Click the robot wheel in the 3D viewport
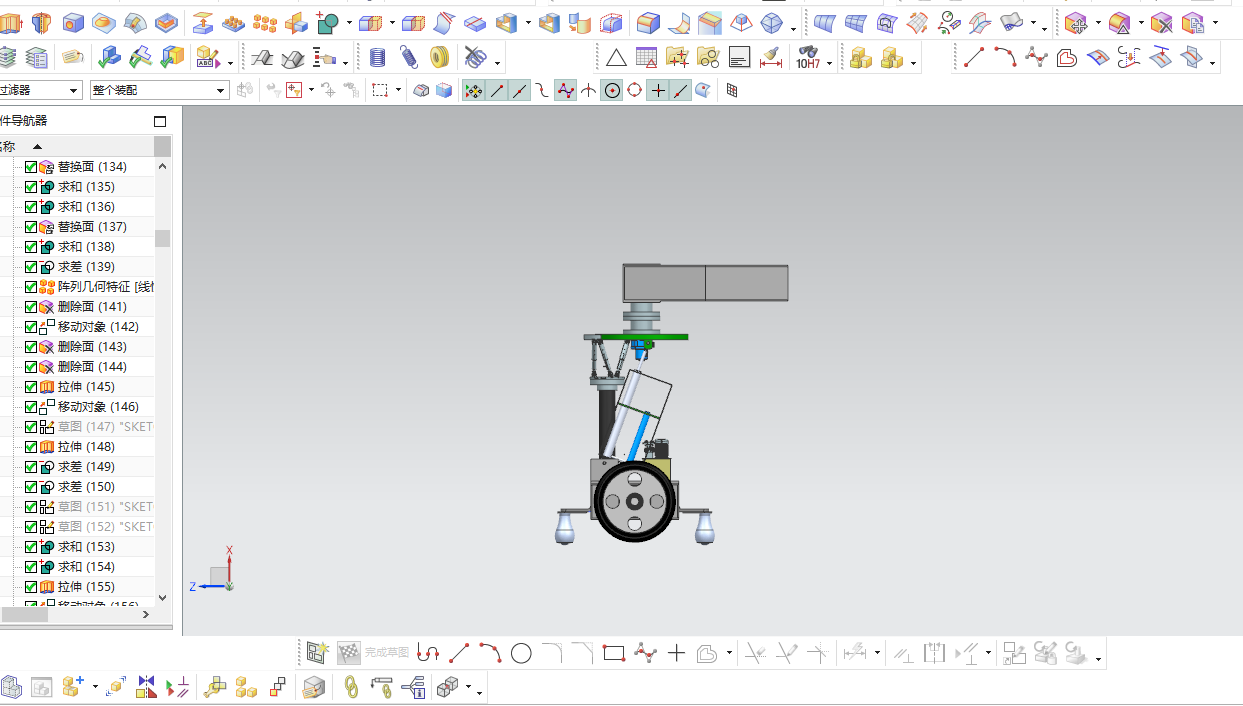This screenshot has height=706, width=1243. coord(634,501)
